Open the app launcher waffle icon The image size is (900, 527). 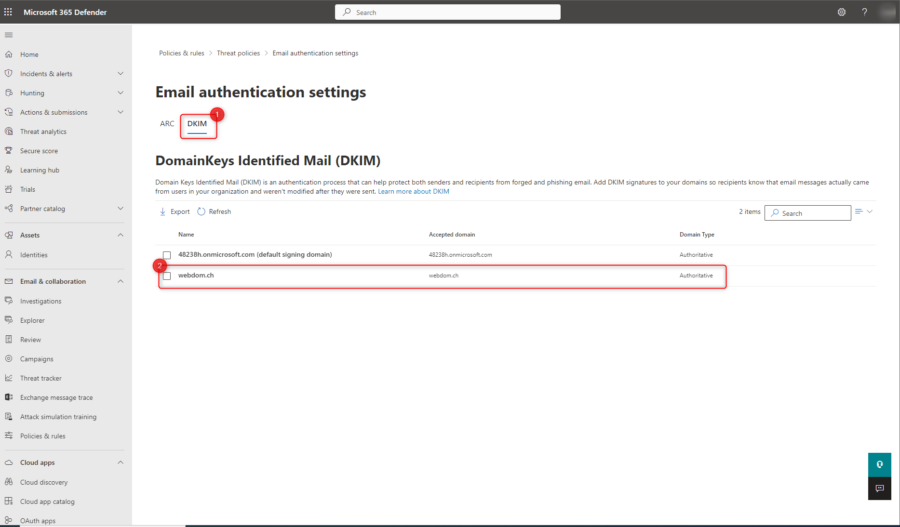click(8, 12)
